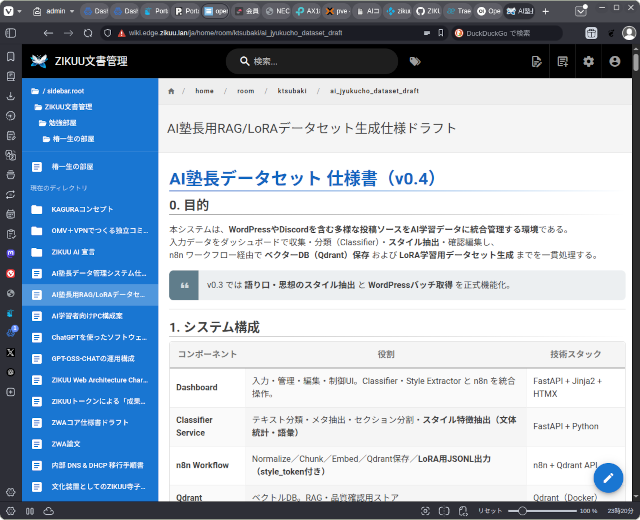Click the browser reload button
The height and width of the screenshot is (520, 640).
click(86, 33)
